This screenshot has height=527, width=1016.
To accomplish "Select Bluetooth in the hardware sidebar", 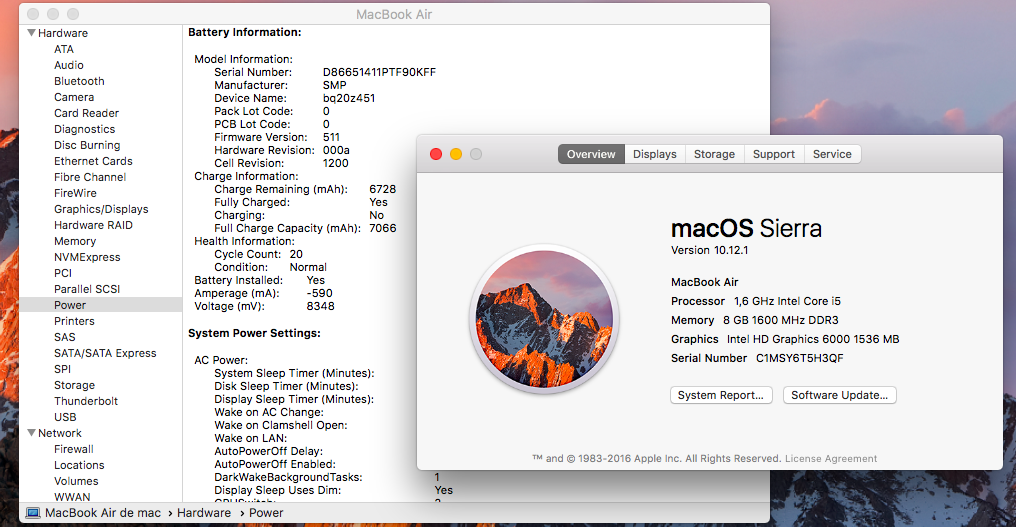I will click(79, 81).
